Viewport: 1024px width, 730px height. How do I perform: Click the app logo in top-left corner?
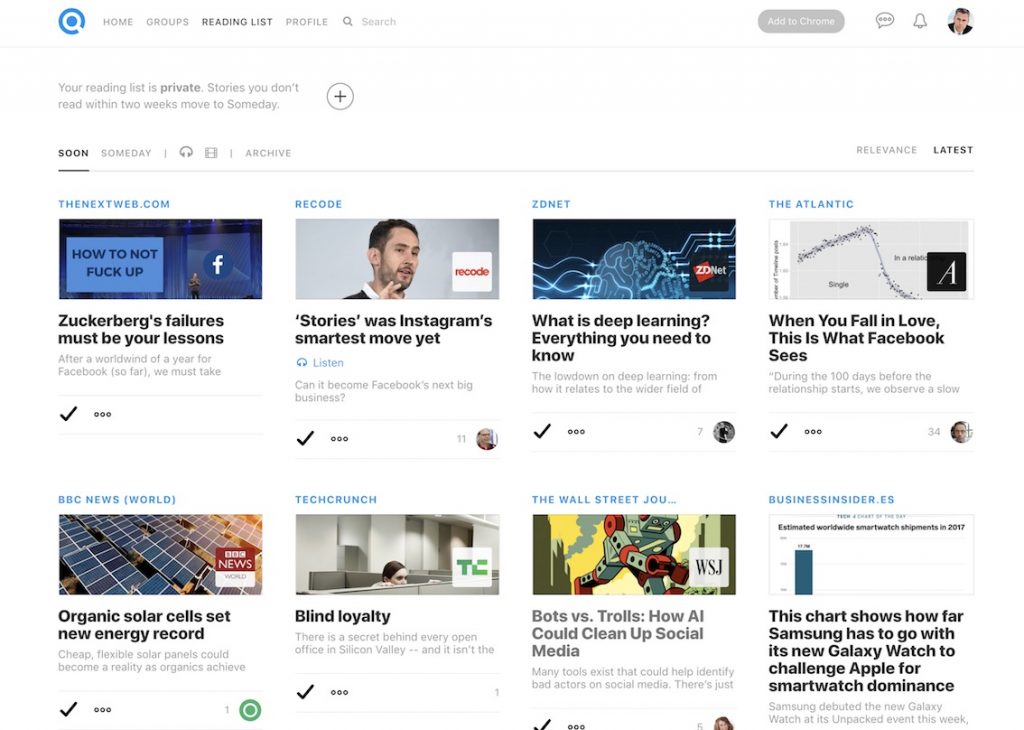71,21
